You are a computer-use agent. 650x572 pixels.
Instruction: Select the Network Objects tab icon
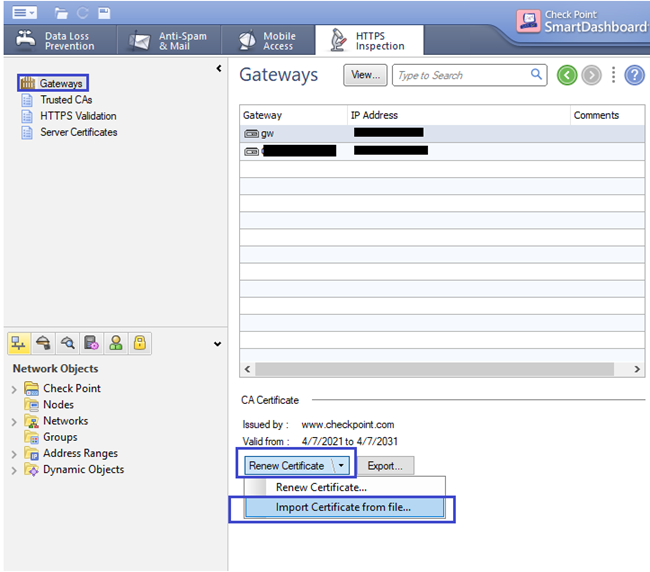[19, 343]
